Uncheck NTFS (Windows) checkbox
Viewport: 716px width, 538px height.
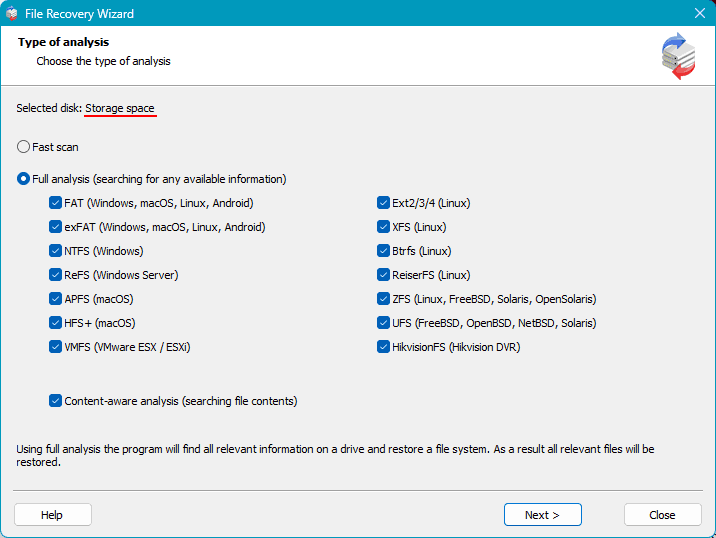(55, 251)
